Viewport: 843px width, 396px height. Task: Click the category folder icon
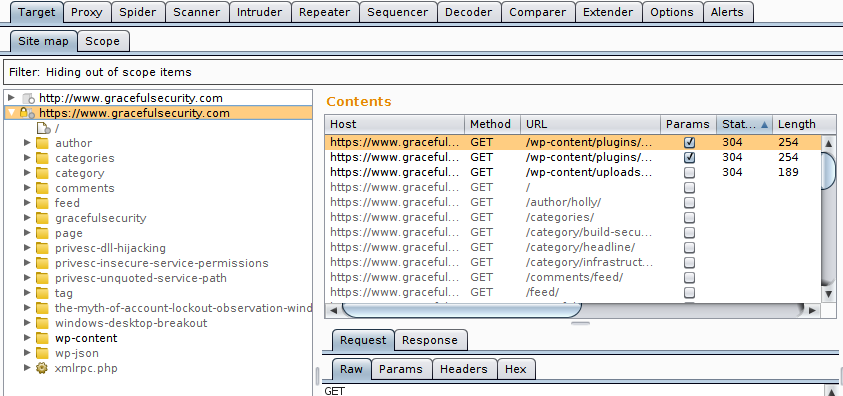click(42, 173)
